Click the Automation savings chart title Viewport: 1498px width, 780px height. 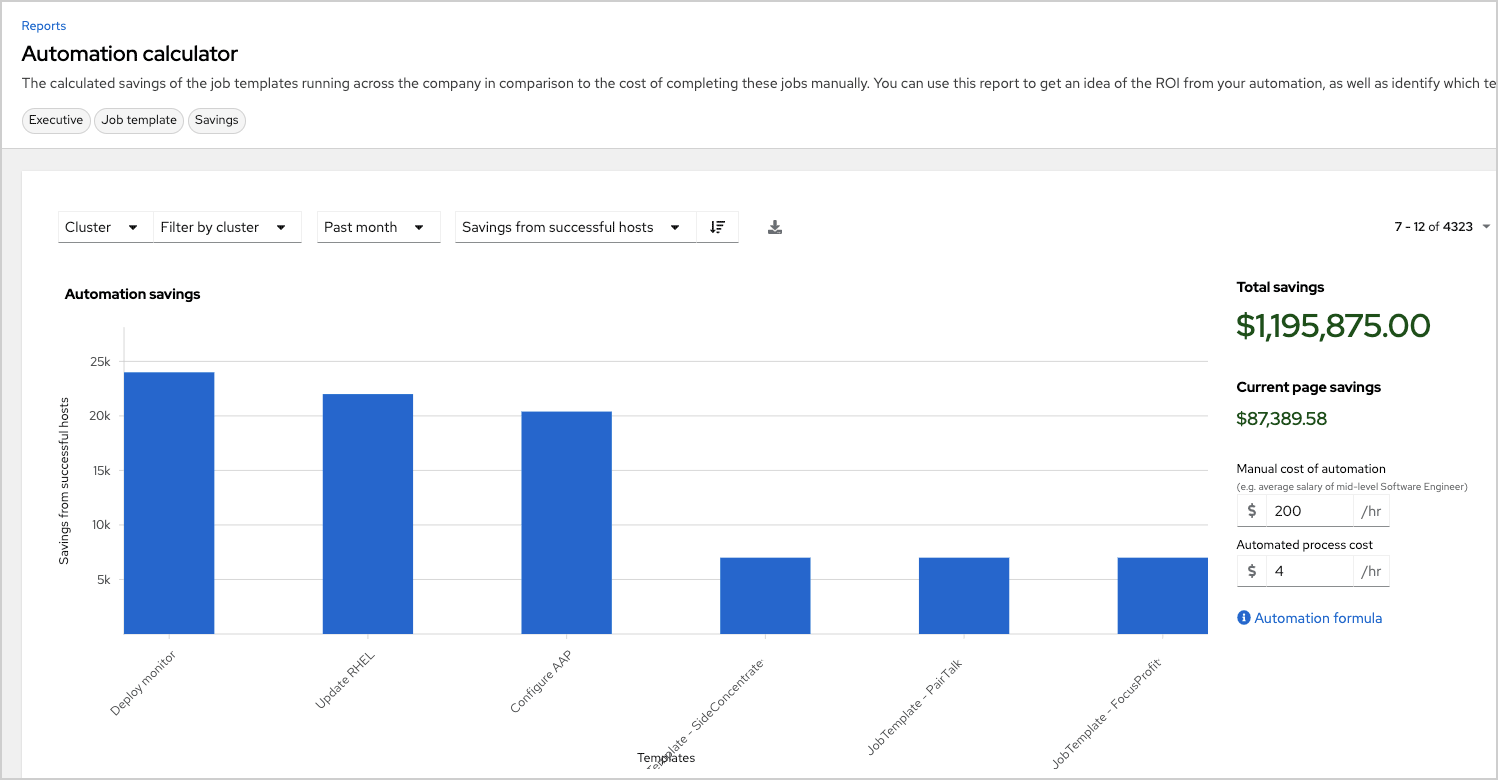[133, 294]
